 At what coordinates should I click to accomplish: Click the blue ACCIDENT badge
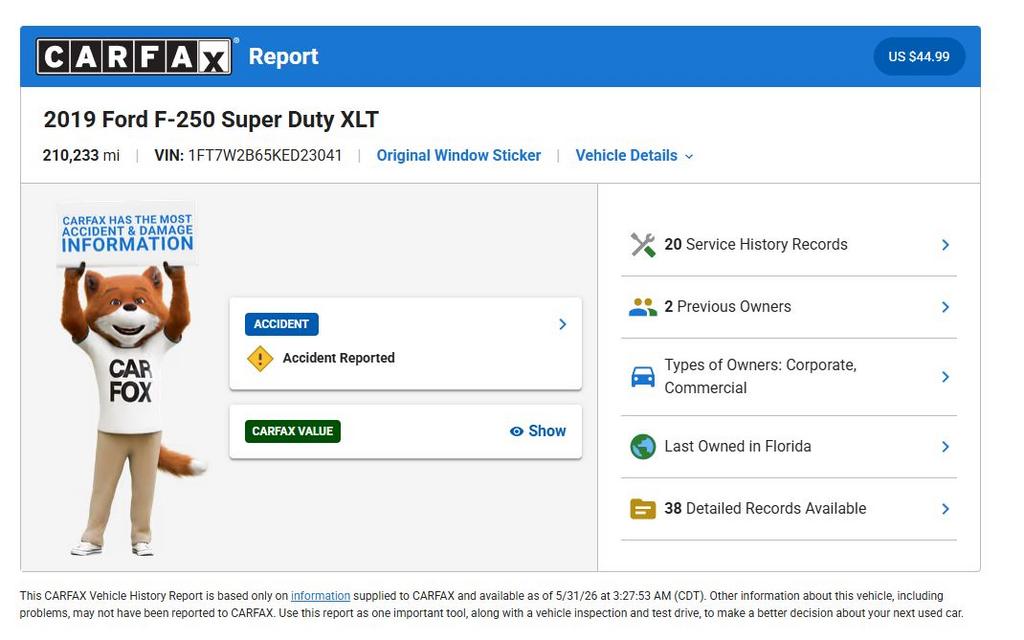click(281, 325)
